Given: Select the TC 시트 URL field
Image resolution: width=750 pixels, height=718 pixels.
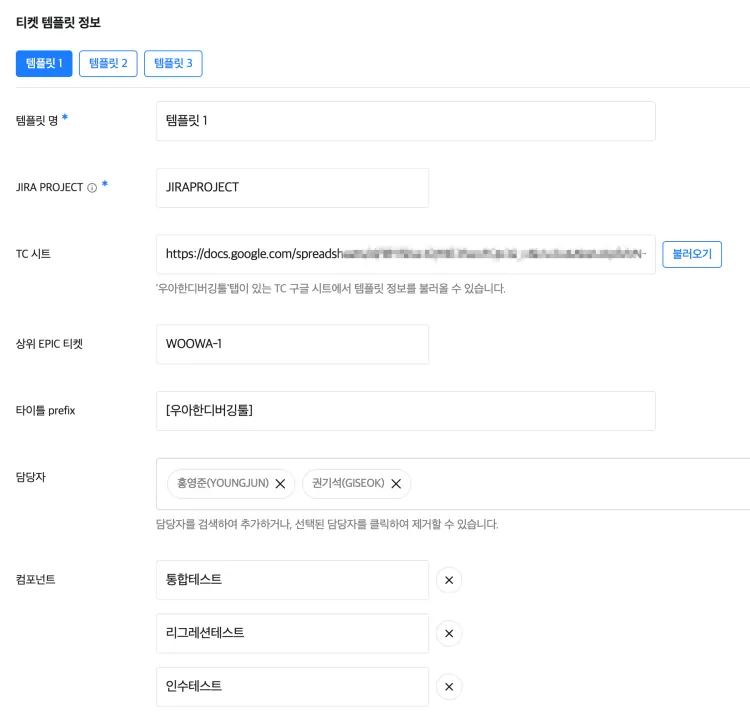Looking at the screenshot, I should click(405, 254).
